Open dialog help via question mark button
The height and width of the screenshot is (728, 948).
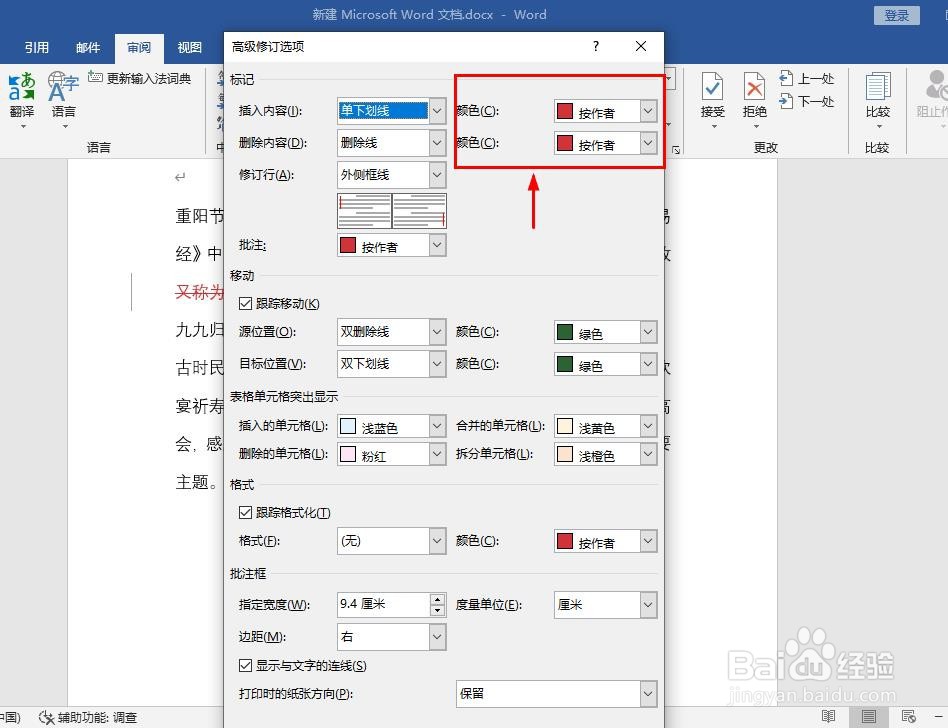coord(595,47)
